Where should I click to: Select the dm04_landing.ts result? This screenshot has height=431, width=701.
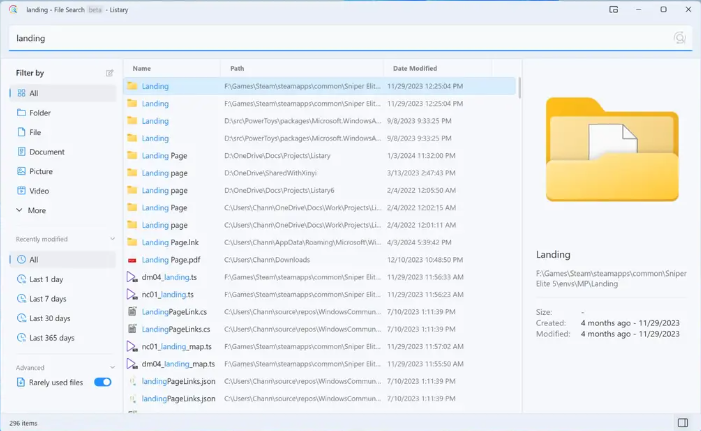point(320,277)
